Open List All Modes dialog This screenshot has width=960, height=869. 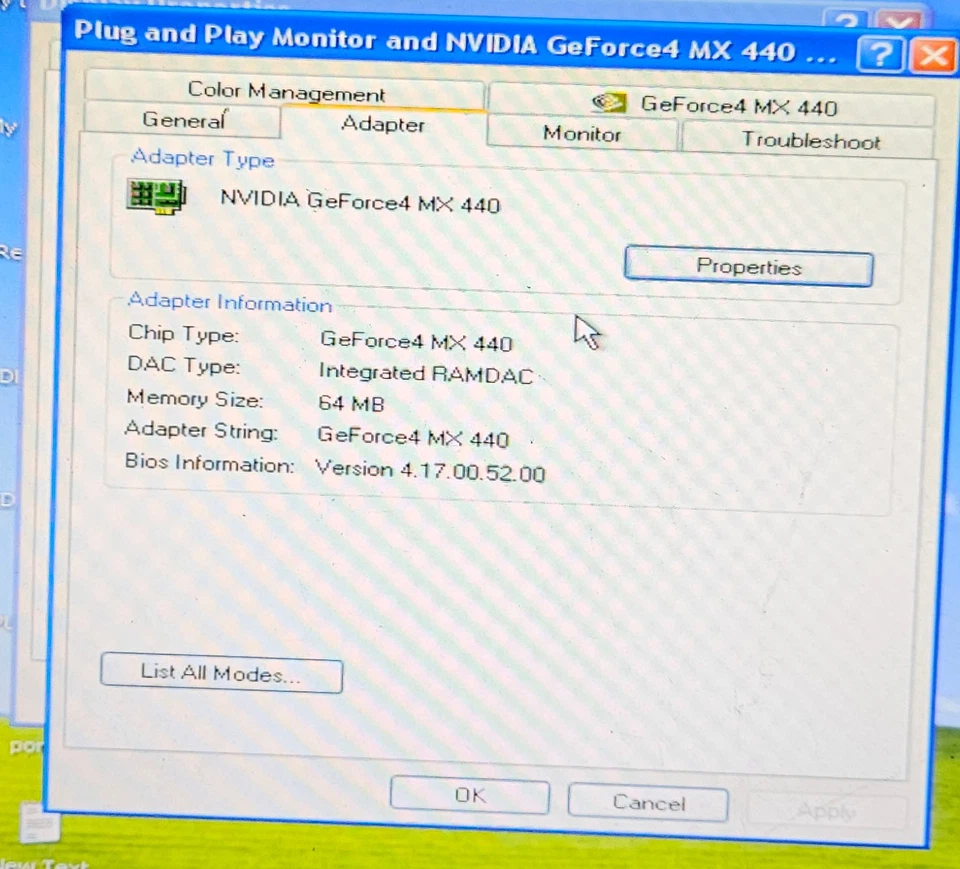220,674
